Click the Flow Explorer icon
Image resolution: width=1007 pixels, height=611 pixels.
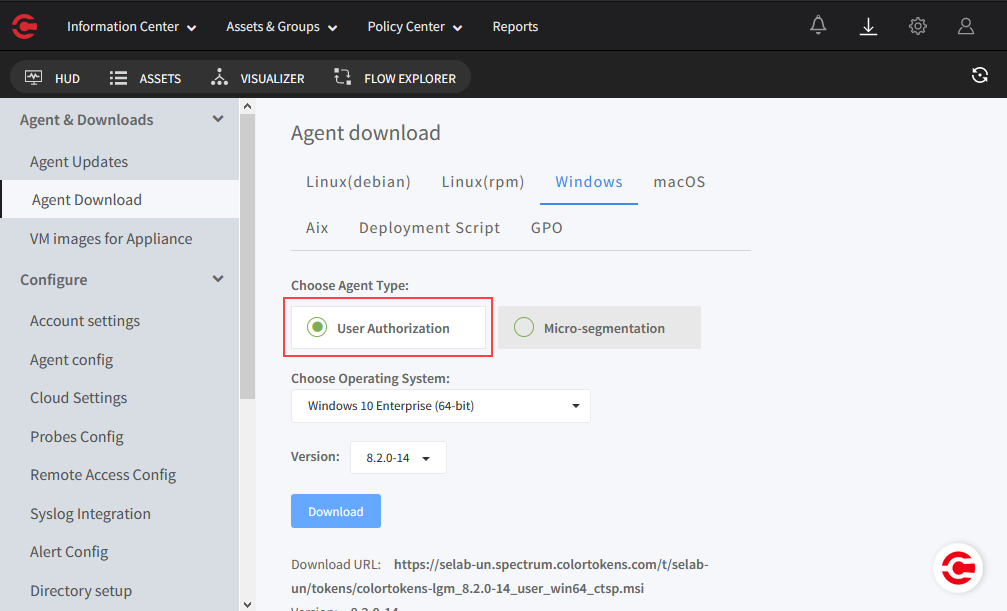point(342,77)
